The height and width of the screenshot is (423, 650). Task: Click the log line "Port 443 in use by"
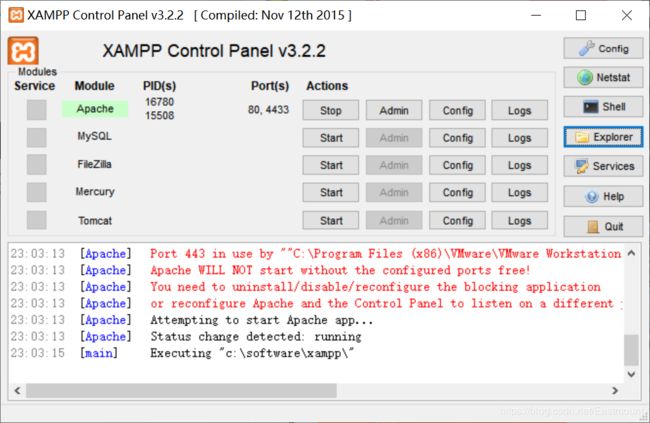point(386,253)
